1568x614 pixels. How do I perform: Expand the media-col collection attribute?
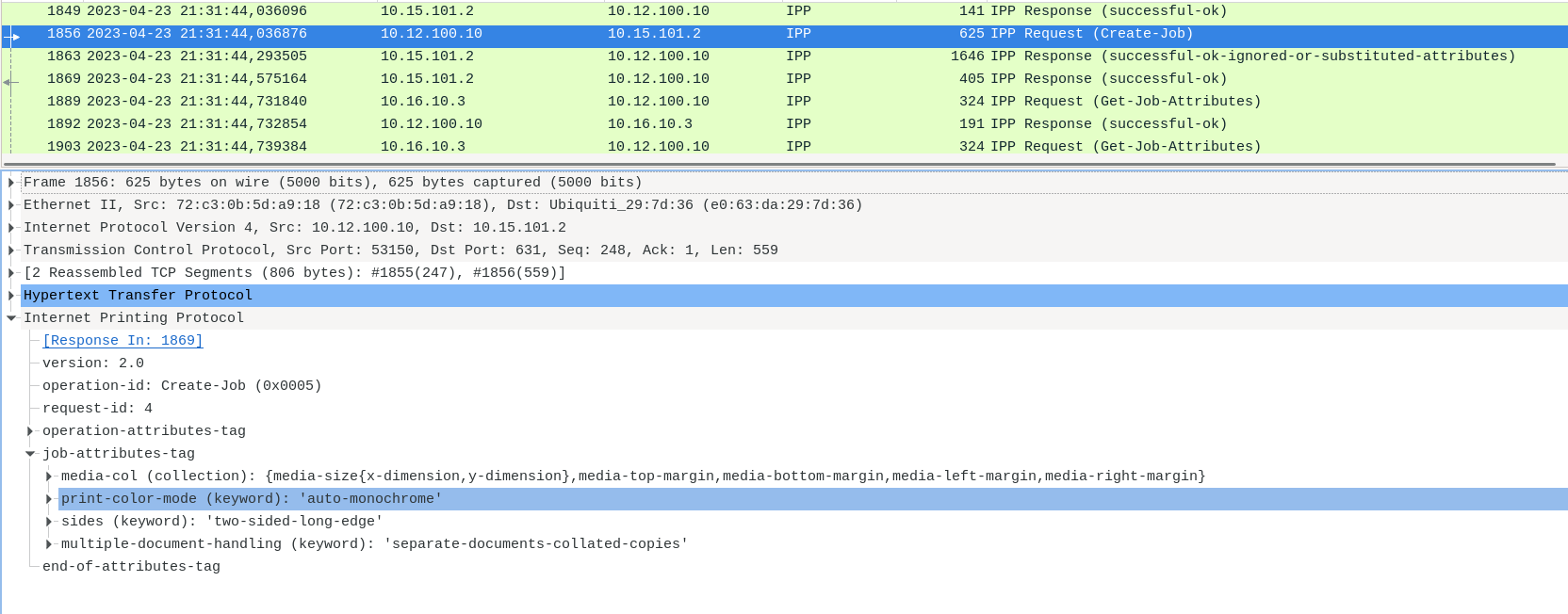[48, 476]
